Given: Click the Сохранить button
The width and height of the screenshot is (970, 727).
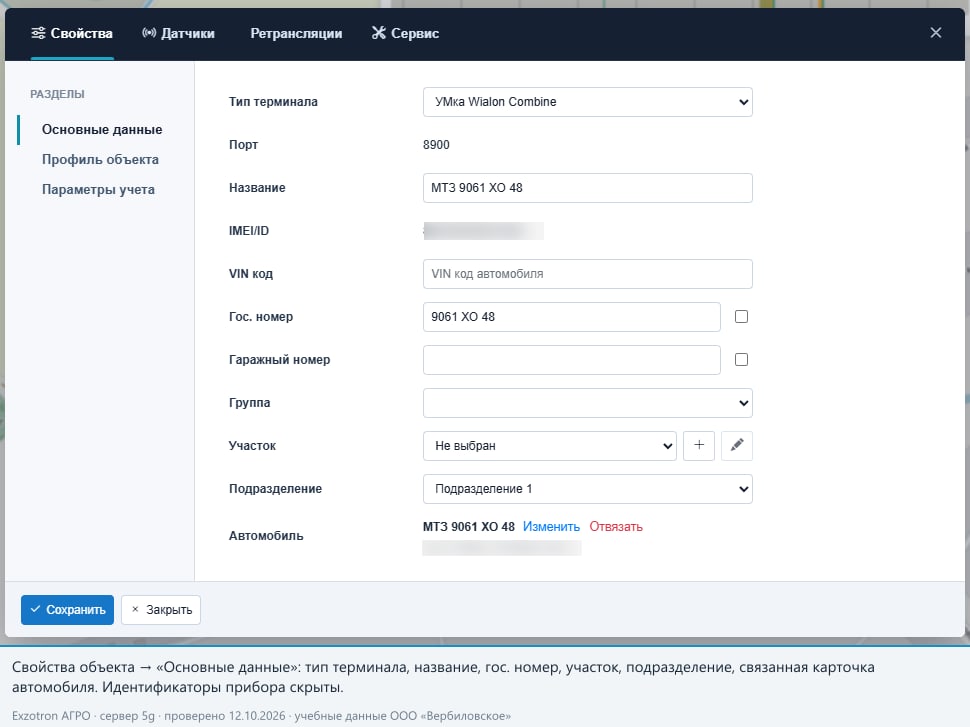Looking at the screenshot, I should pyautogui.click(x=67, y=610).
